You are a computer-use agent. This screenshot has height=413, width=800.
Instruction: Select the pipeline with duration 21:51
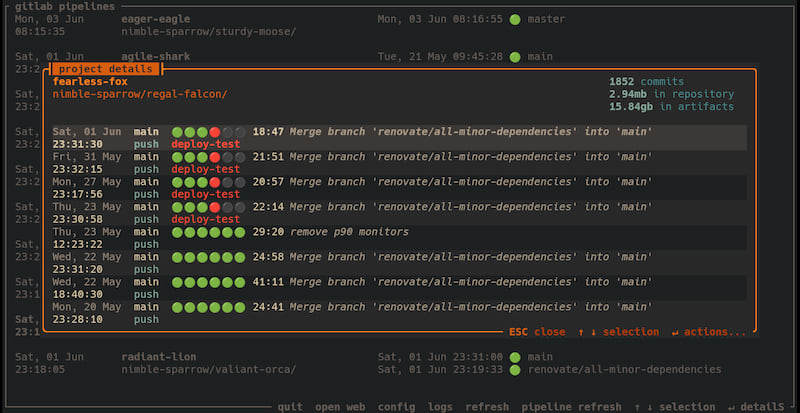click(399, 163)
